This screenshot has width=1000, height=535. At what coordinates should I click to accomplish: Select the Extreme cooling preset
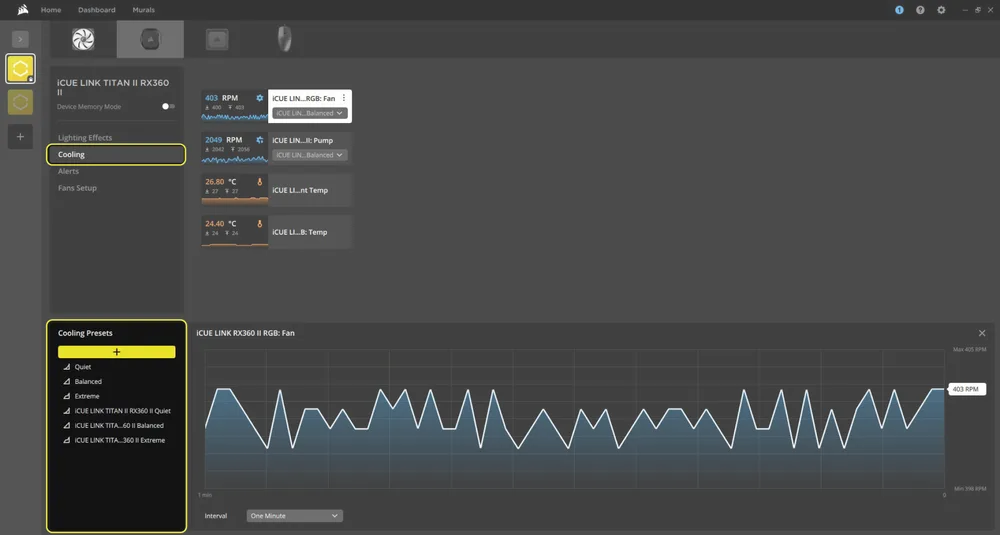click(x=87, y=397)
